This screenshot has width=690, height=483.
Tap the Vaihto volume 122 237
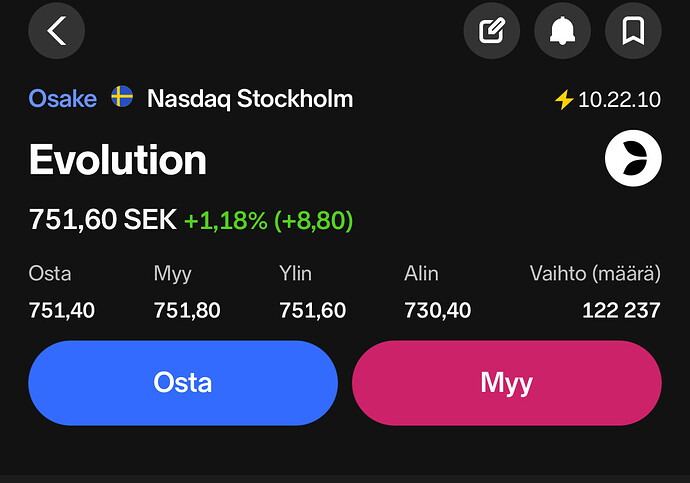point(621,311)
